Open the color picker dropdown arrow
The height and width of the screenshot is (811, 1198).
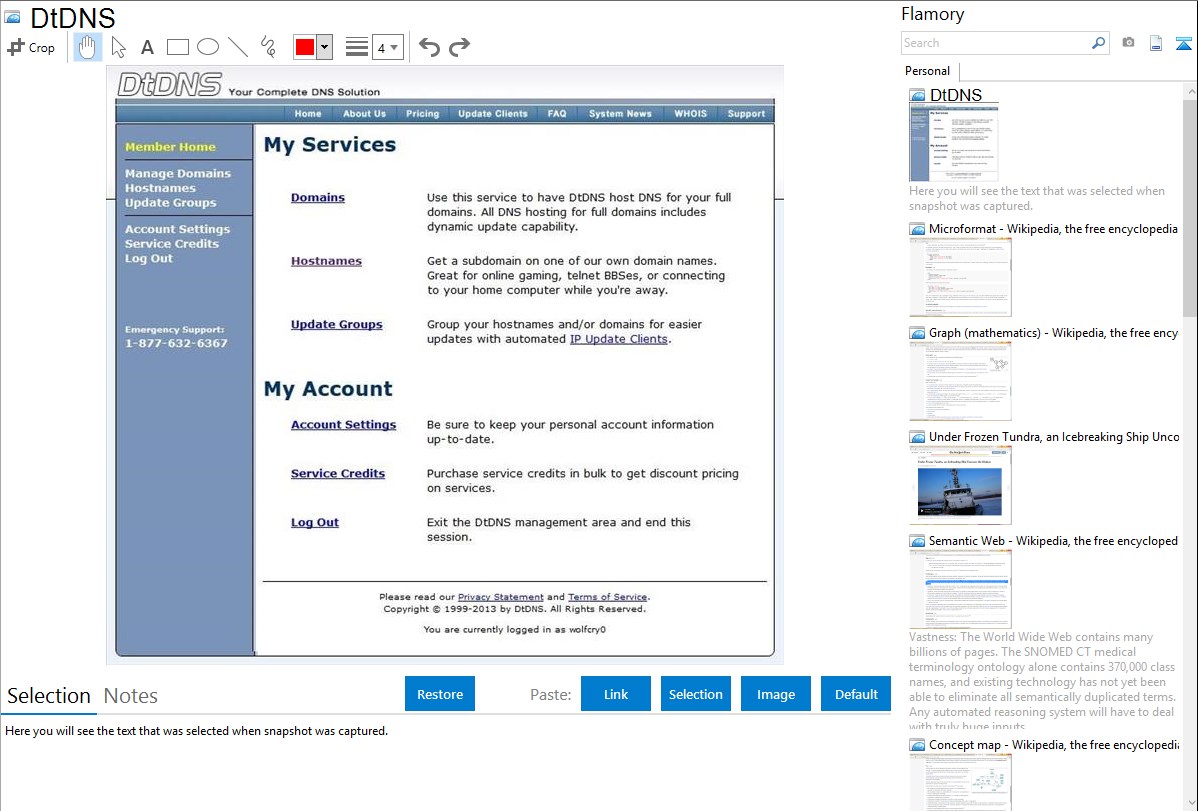(x=324, y=47)
